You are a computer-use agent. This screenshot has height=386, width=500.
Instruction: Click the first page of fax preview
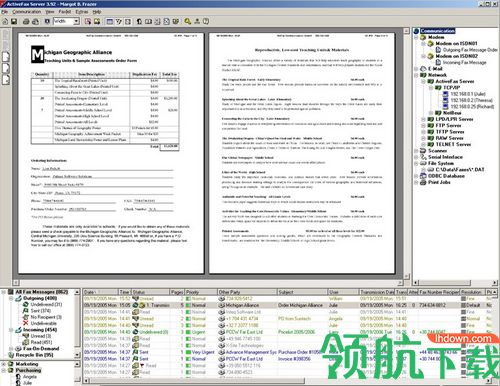pyautogui.click(x=111, y=153)
